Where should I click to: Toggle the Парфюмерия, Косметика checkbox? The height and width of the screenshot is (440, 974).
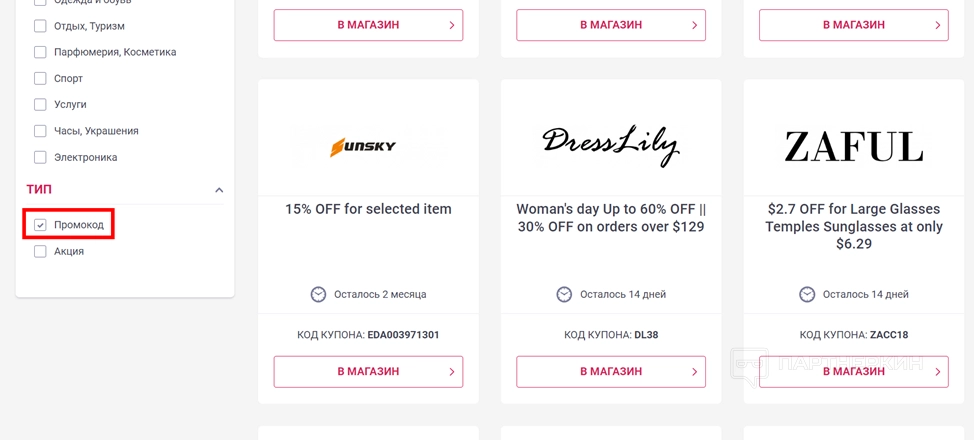(41, 52)
